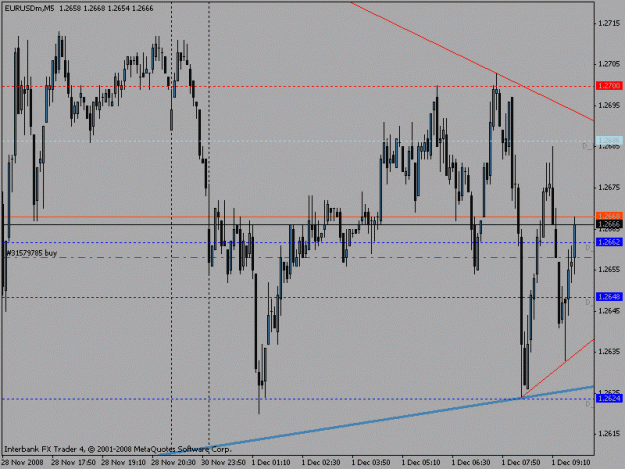The width and height of the screenshot is (625, 469).
Task: Click the 28 Nov 17:50 time label
Action: [x=73, y=463]
